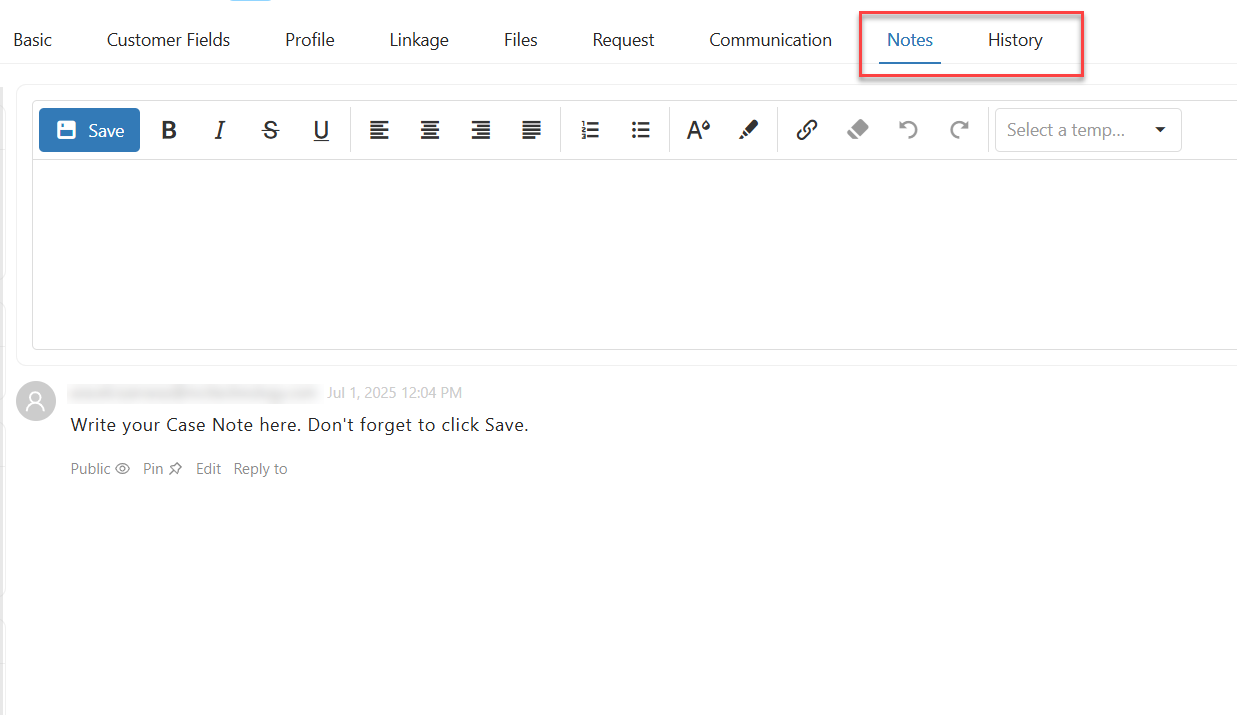Open the font color picker
Viewport: 1237px width, 715px height.
[x=698, y=130]
